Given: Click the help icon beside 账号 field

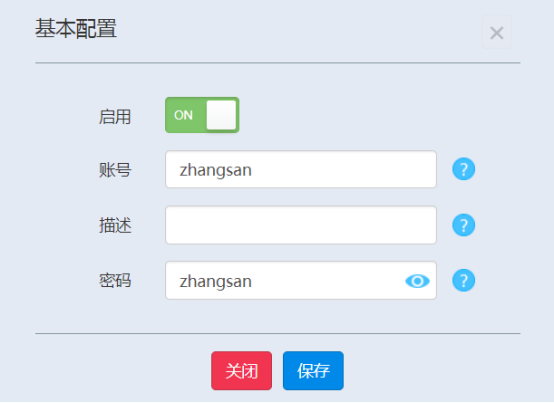Looking at the screenshot, I should tap(464, 169).
